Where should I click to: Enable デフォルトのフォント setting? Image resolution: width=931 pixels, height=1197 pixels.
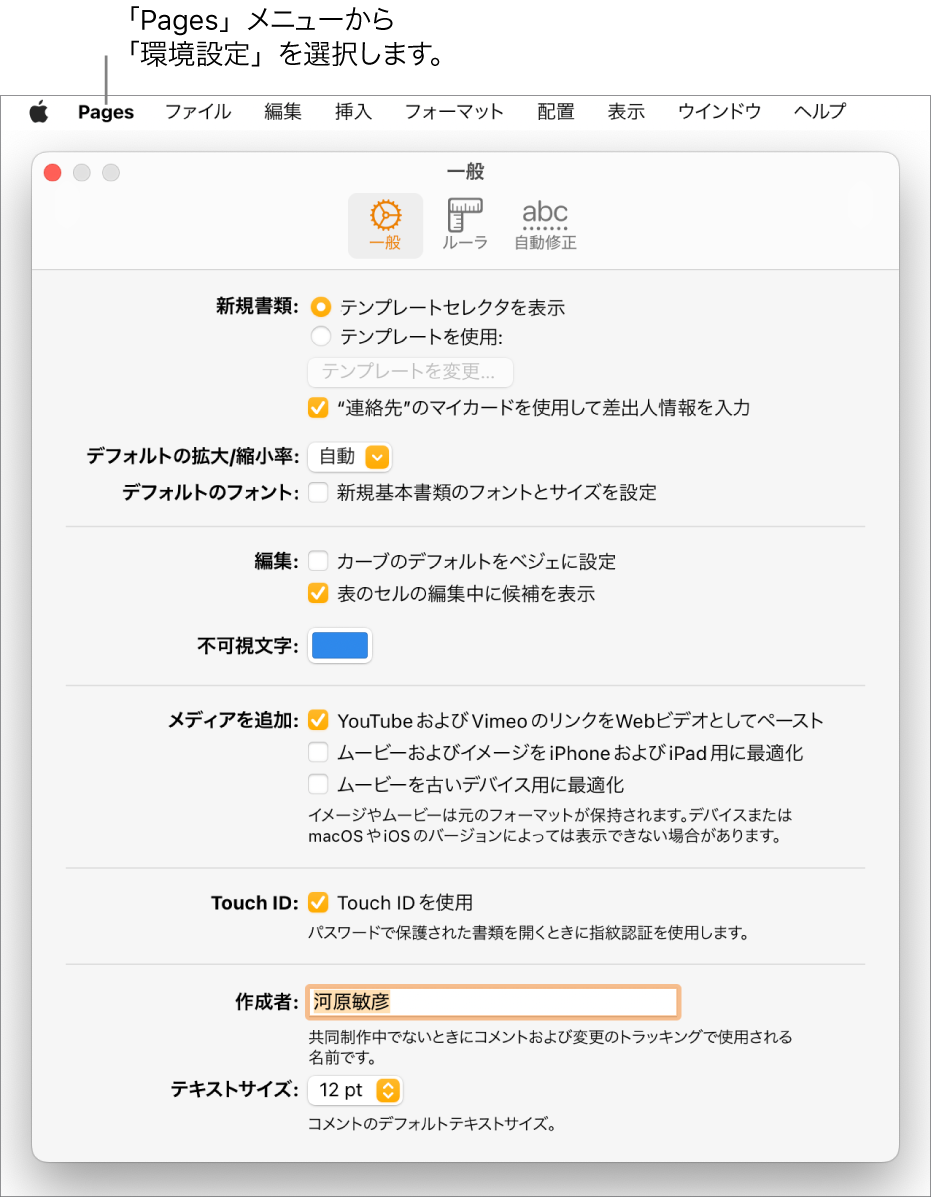[x=317, y=493]
